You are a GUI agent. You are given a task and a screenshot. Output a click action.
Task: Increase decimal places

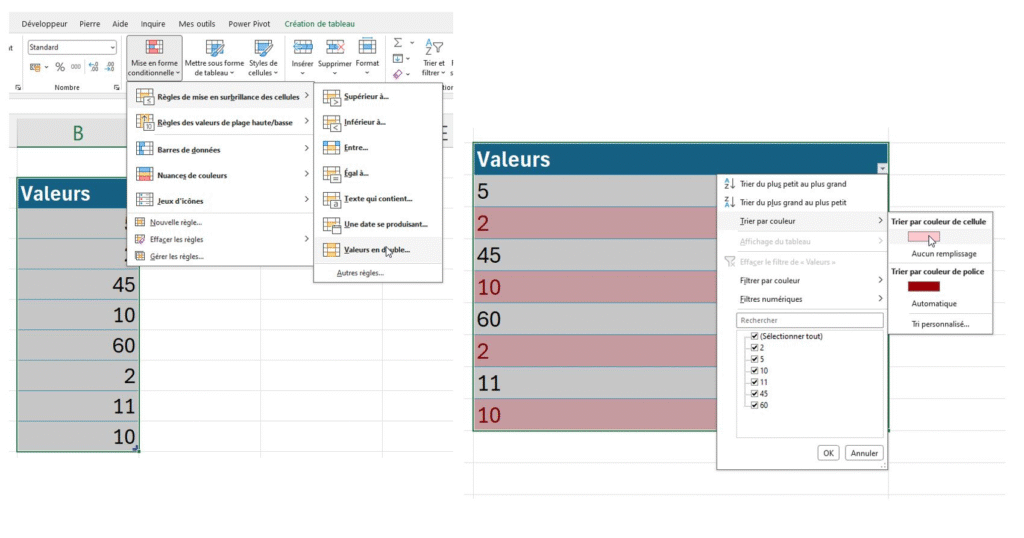(x=93, y=67)
